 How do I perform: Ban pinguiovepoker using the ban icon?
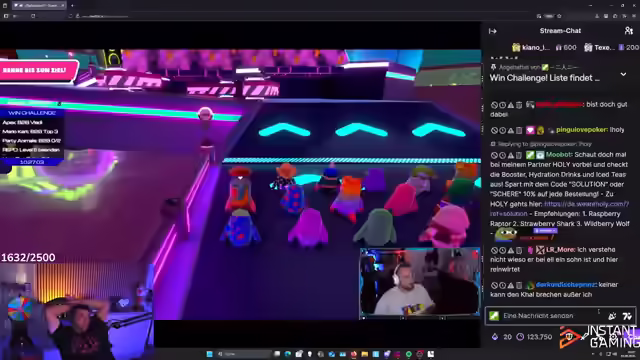494,130
